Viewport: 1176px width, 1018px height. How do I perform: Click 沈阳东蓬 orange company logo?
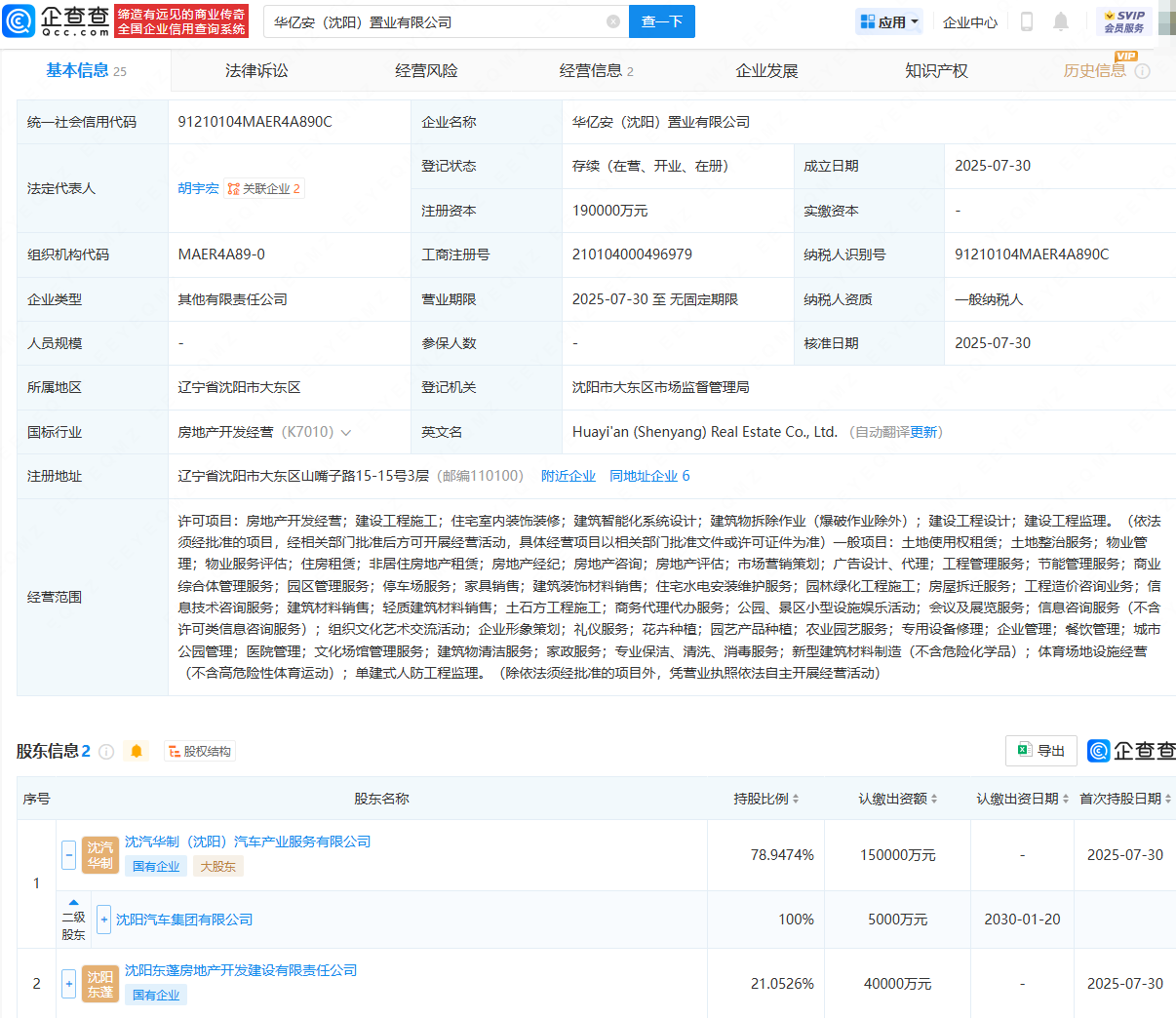pos(100,984)
